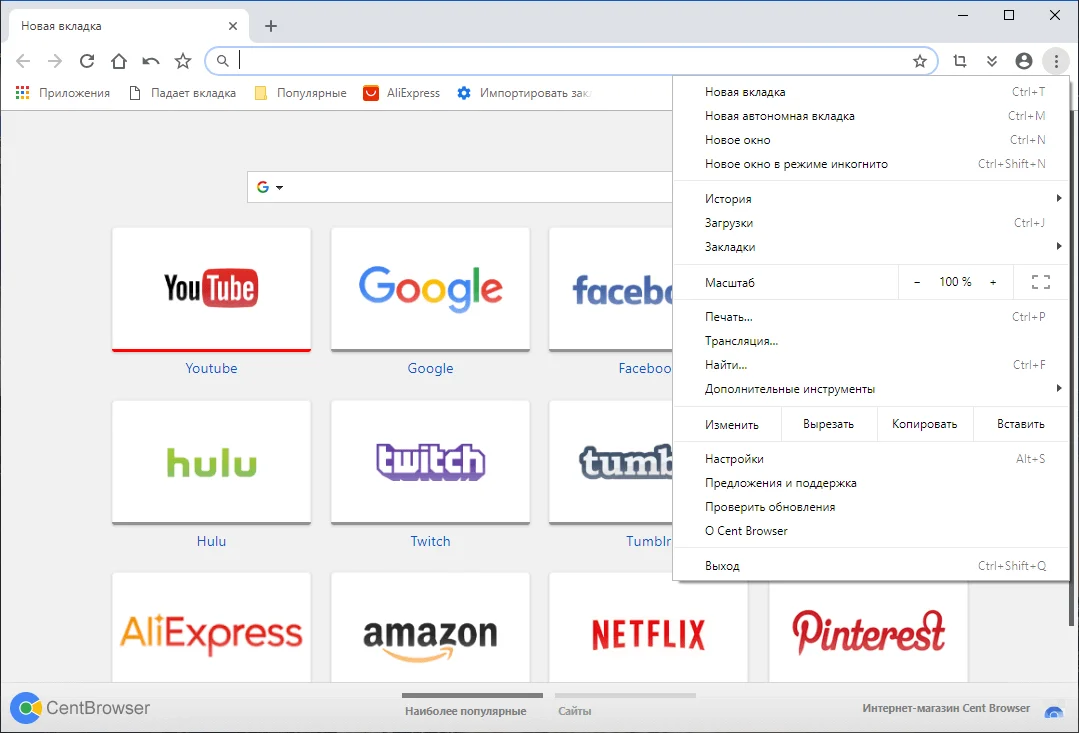
Task: Select Проверить обновления menu item
Action: click(871, 507)
